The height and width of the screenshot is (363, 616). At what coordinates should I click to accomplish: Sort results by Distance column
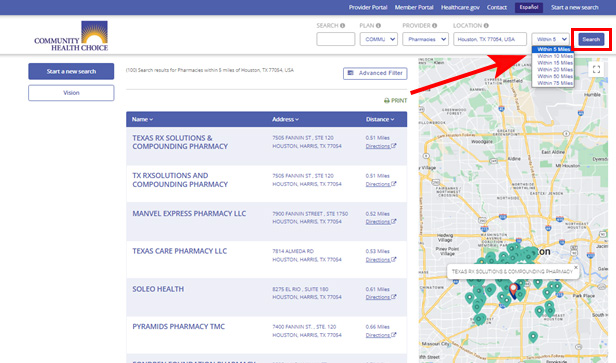tap(380, 119)
